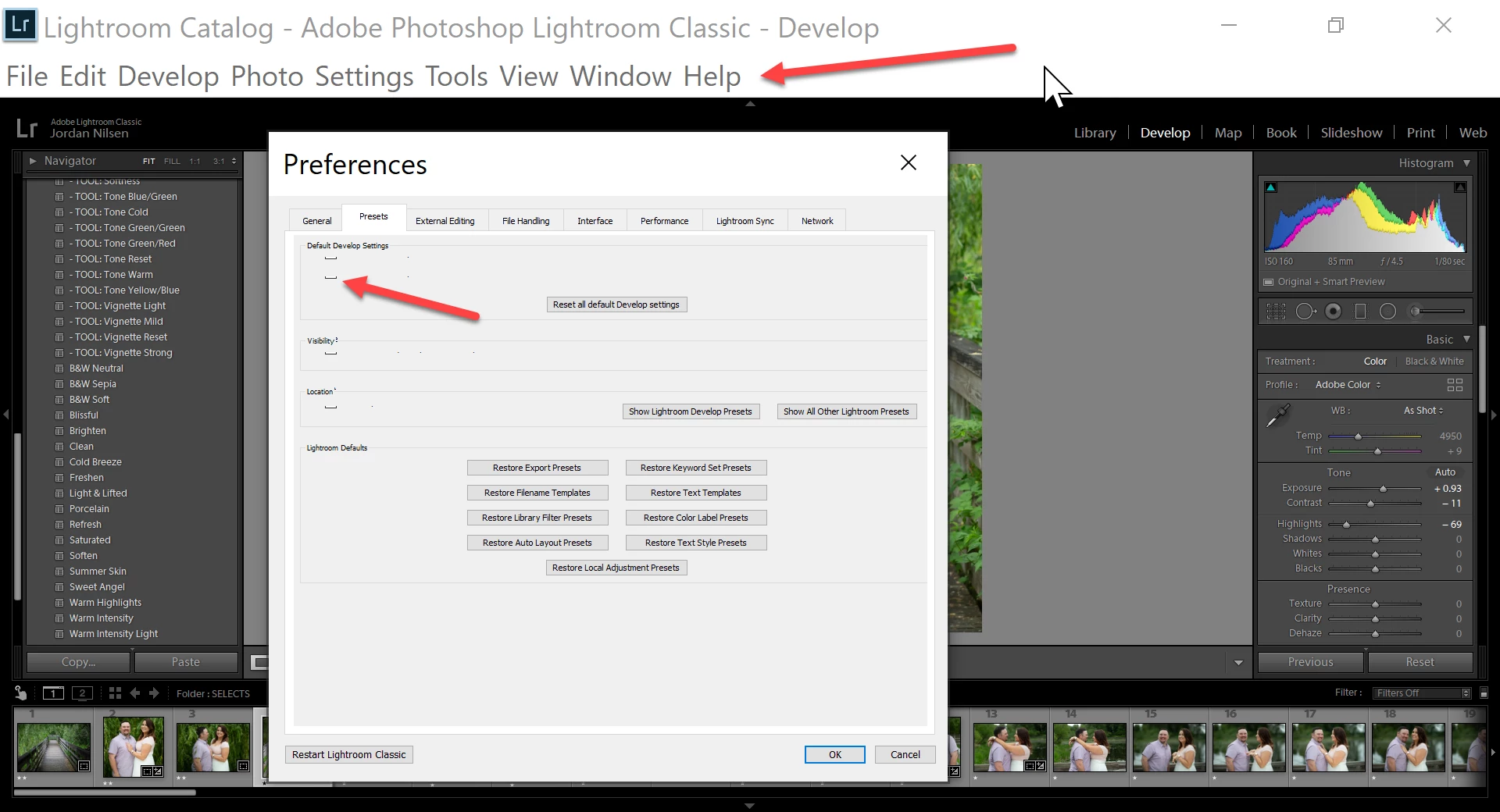Screen dimensions: 1500x812
Task: Select the Radial Filter tool
Action: point(1387,312)
